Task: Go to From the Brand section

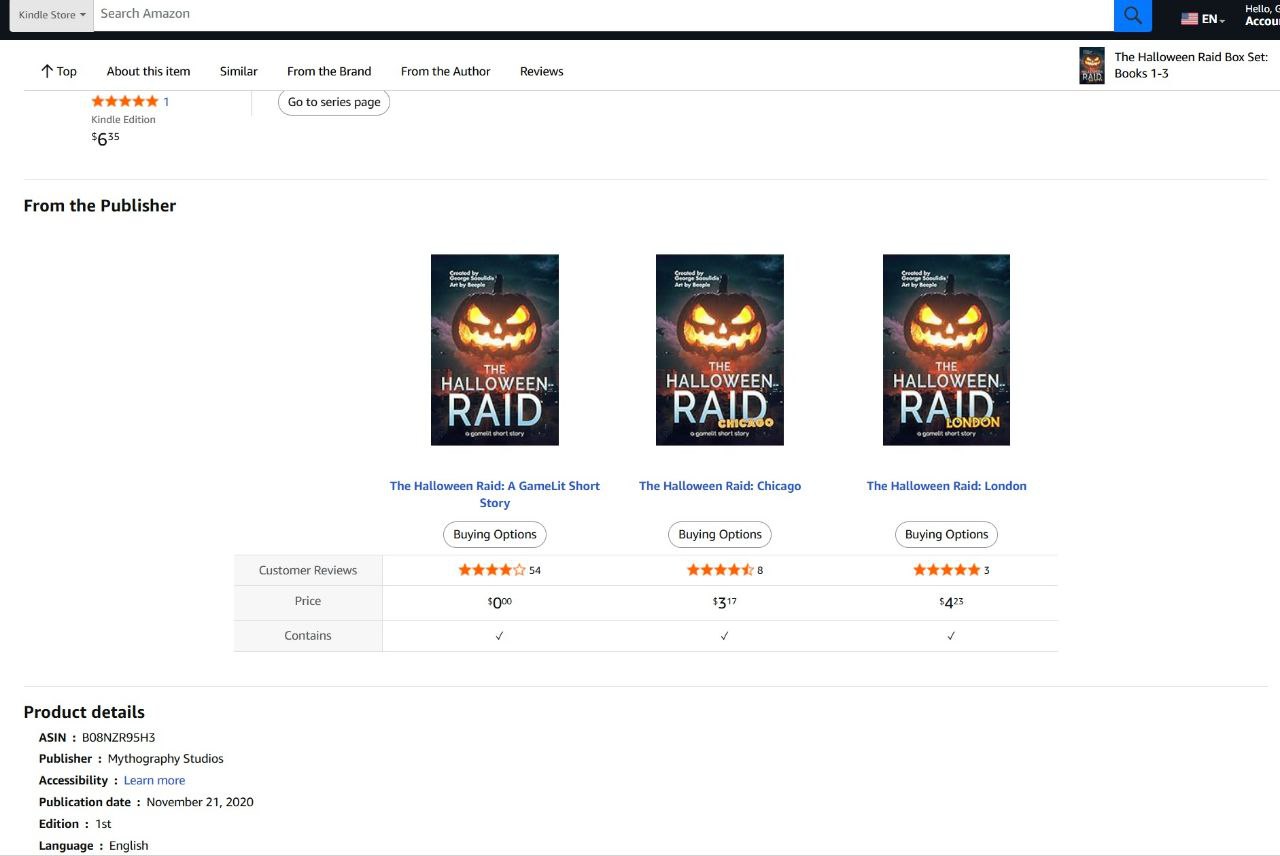Action: click(329, 71)
